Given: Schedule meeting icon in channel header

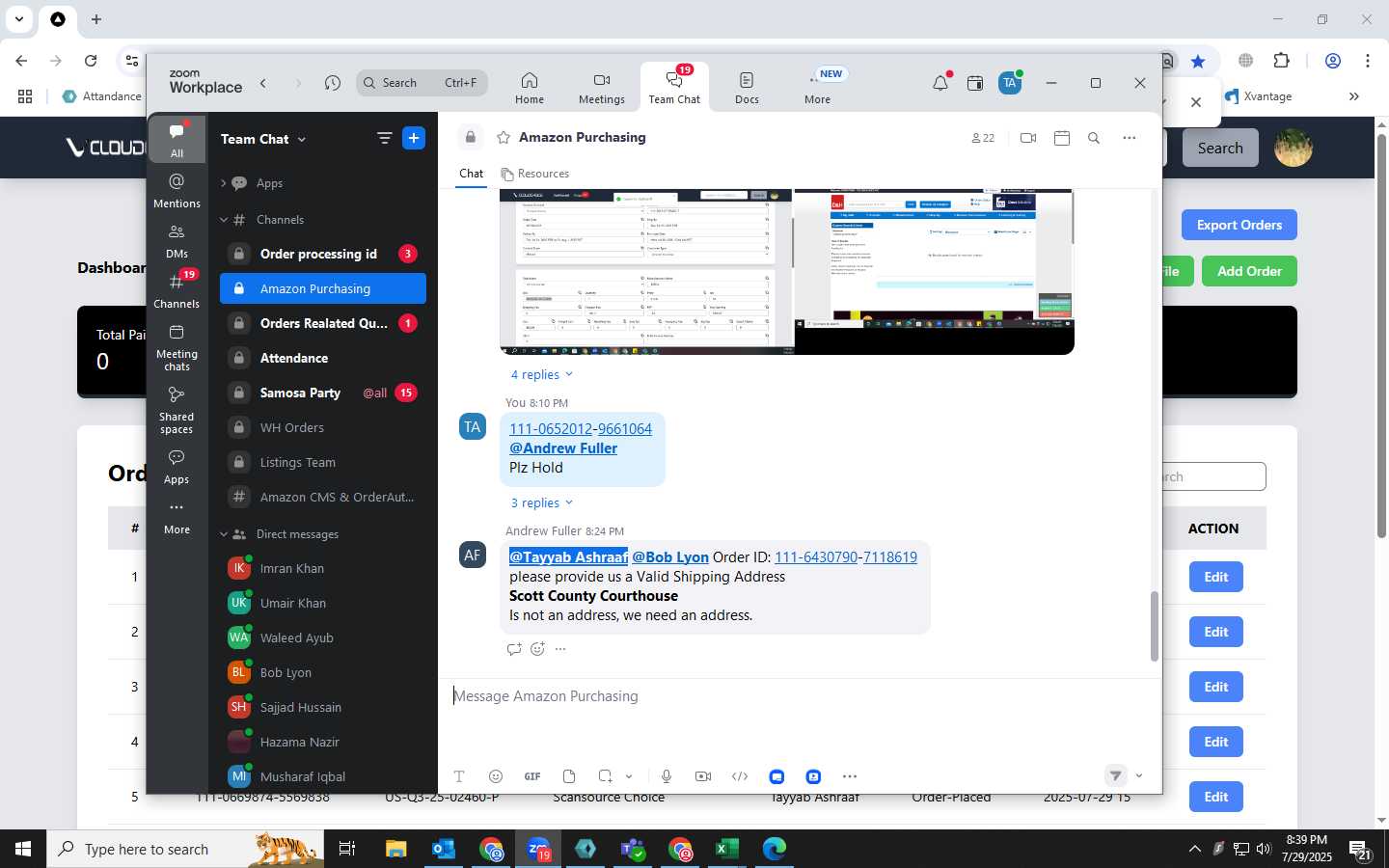Looking at the screenshot, I should [x=1062, y=138].
